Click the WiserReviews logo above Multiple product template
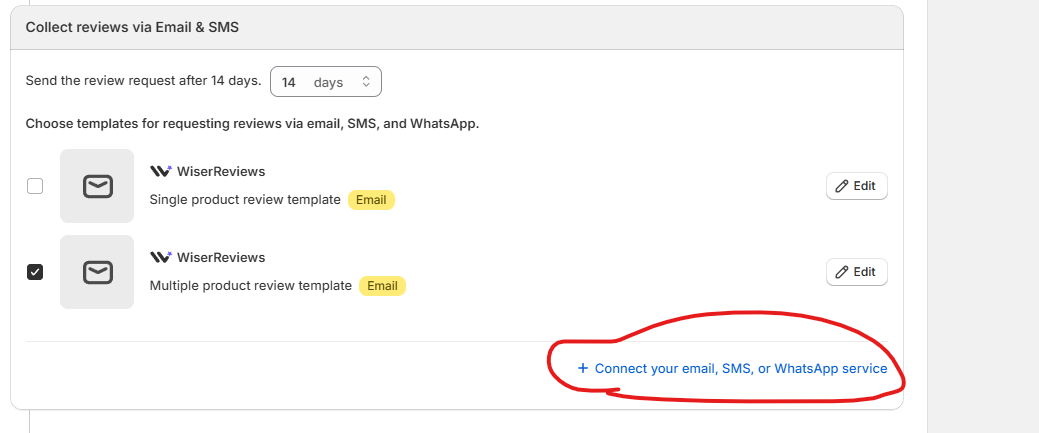The image size is (1039, 433). coord(160,257)
